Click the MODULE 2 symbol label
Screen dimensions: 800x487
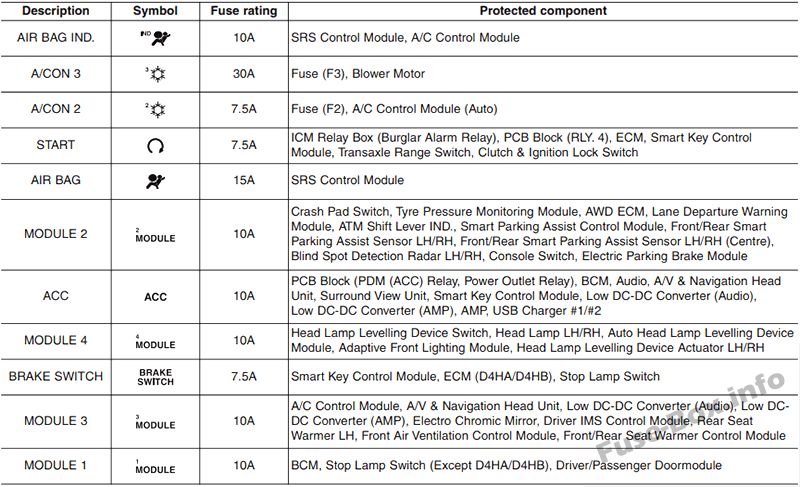coord(155,236)
